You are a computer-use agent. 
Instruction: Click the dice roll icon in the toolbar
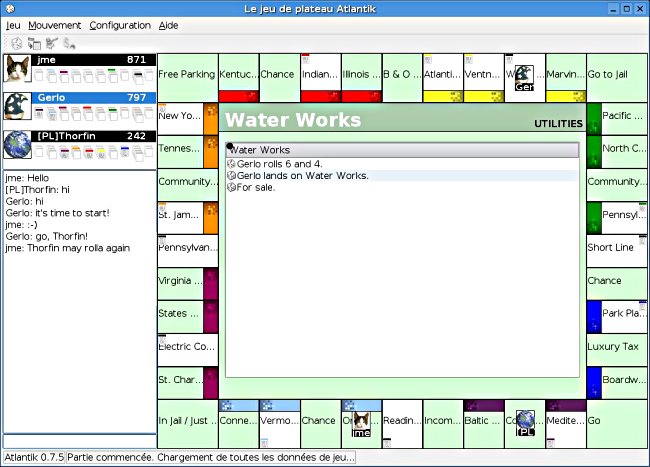(x=16, y=43)
